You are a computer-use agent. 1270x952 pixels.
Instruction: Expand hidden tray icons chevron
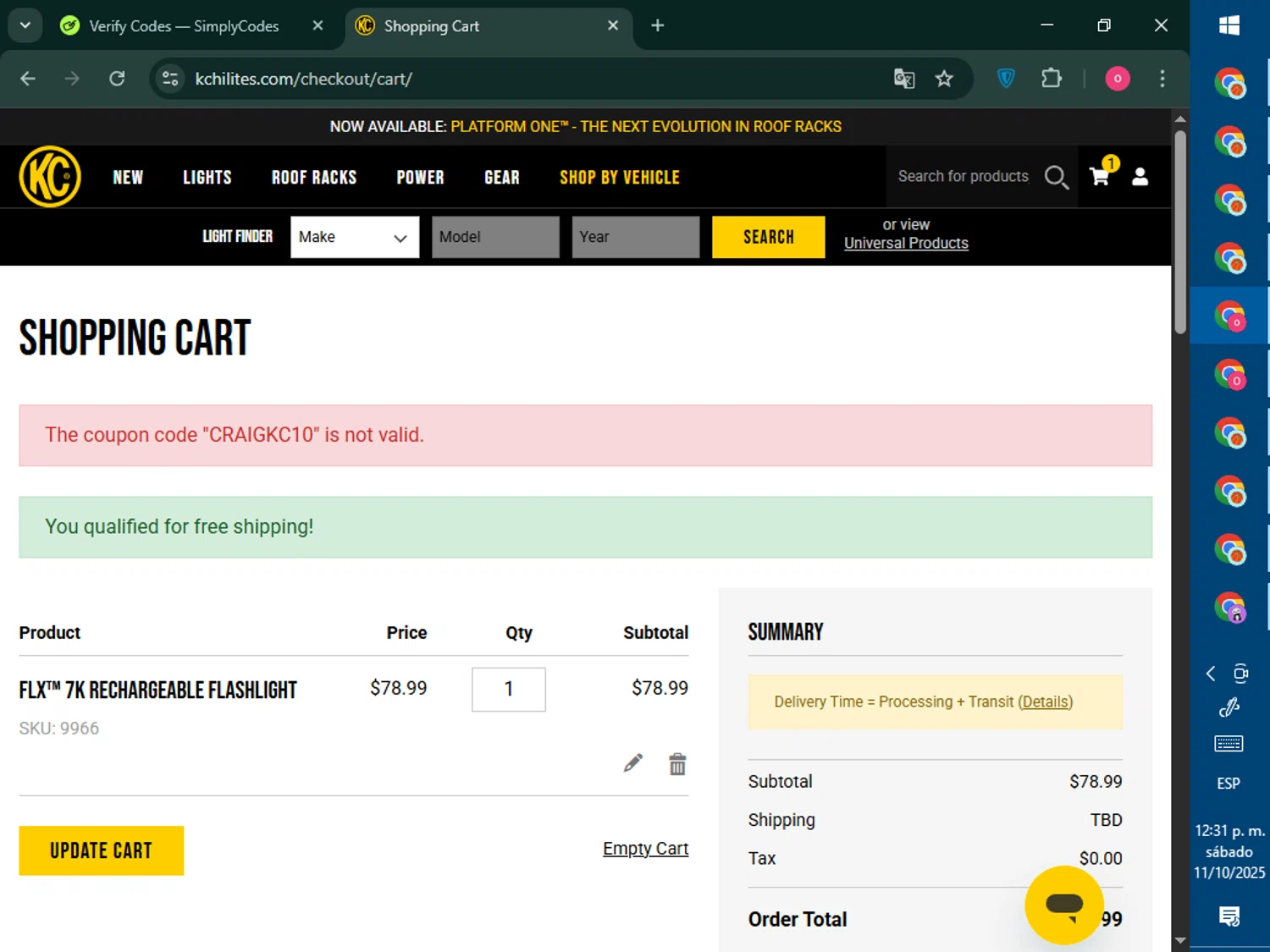[1211, 674]
